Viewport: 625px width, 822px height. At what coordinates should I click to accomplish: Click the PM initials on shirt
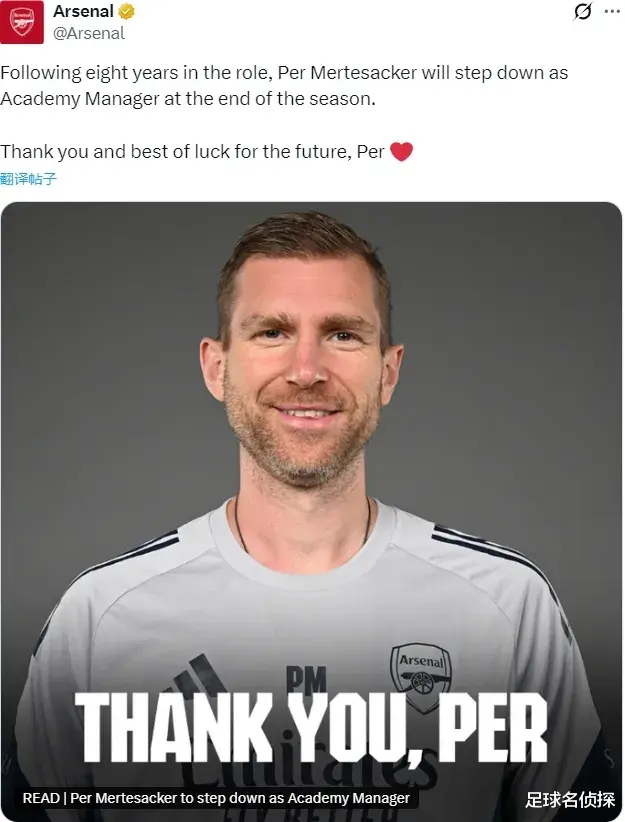306,681
